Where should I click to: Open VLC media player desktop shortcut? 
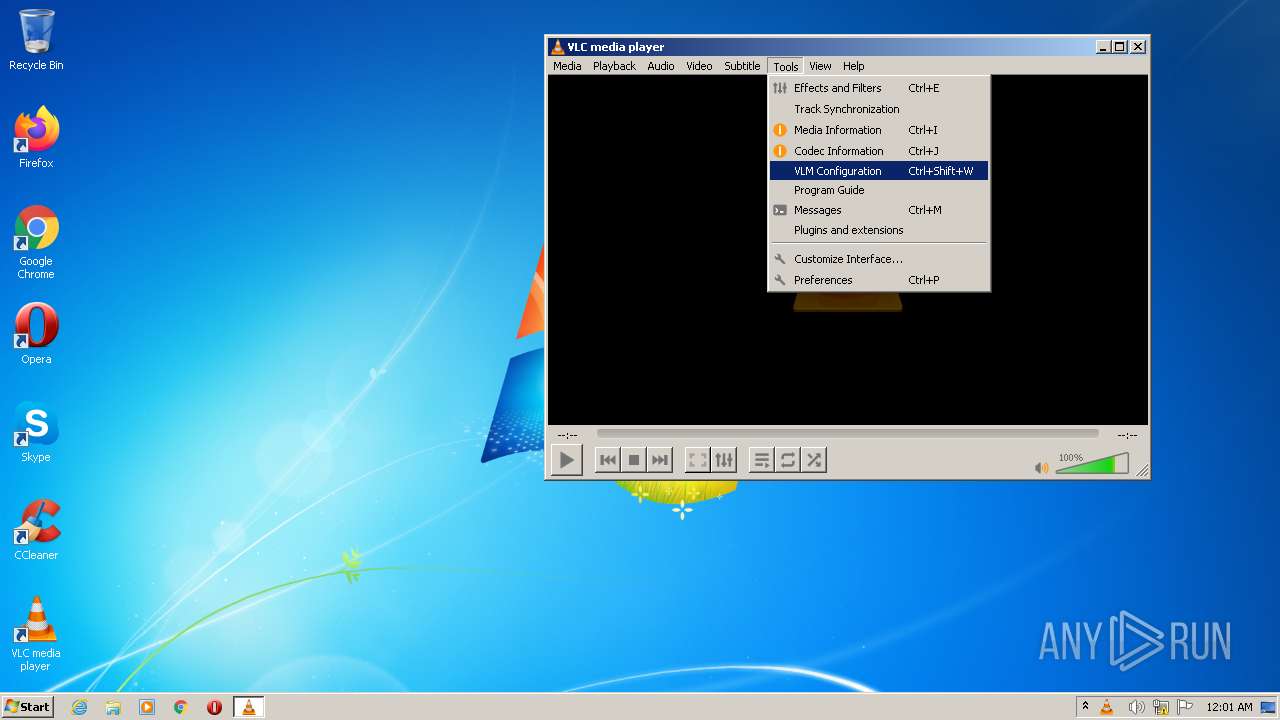pos(36,634)
